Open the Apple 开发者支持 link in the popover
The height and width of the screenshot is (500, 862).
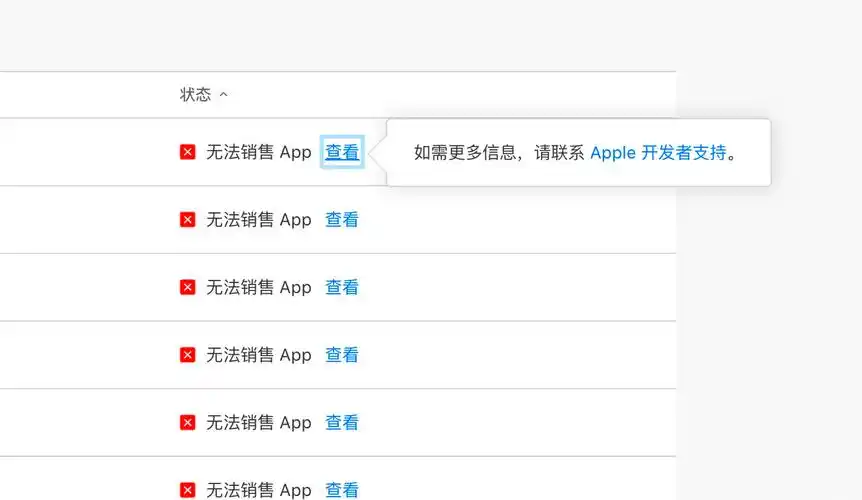pyautogui.click(x=658, y=153)
